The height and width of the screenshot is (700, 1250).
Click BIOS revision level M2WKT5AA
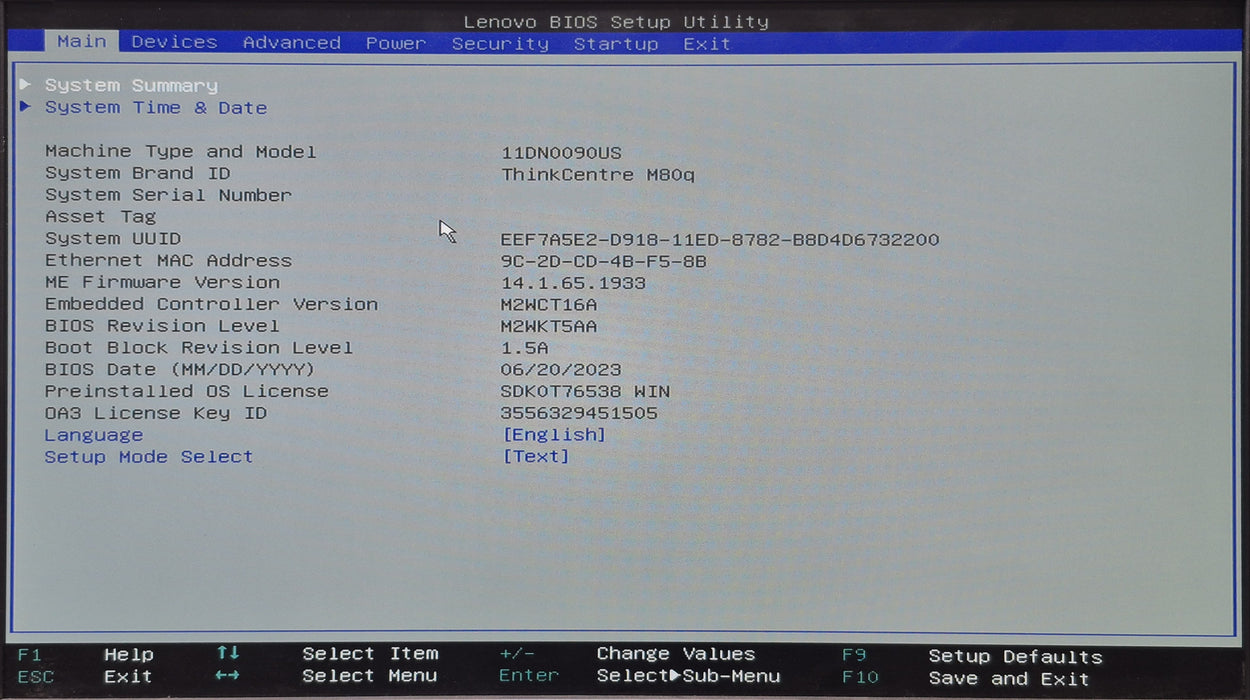(549, 327)
